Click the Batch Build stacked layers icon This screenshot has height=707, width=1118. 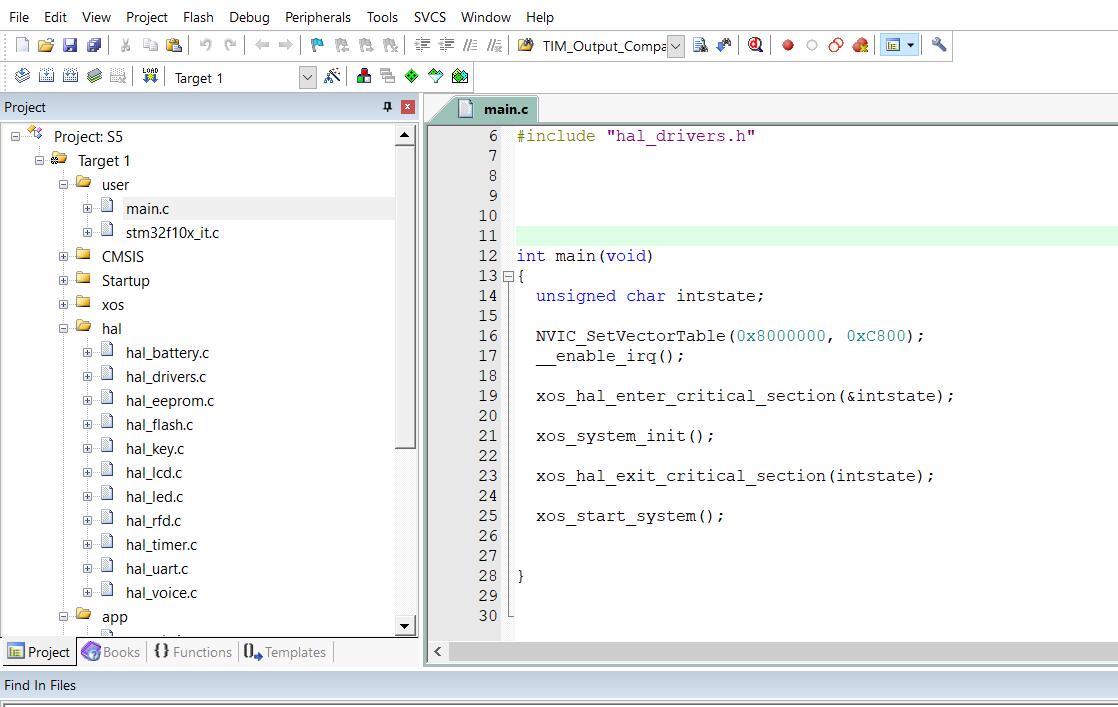(94, 76)
